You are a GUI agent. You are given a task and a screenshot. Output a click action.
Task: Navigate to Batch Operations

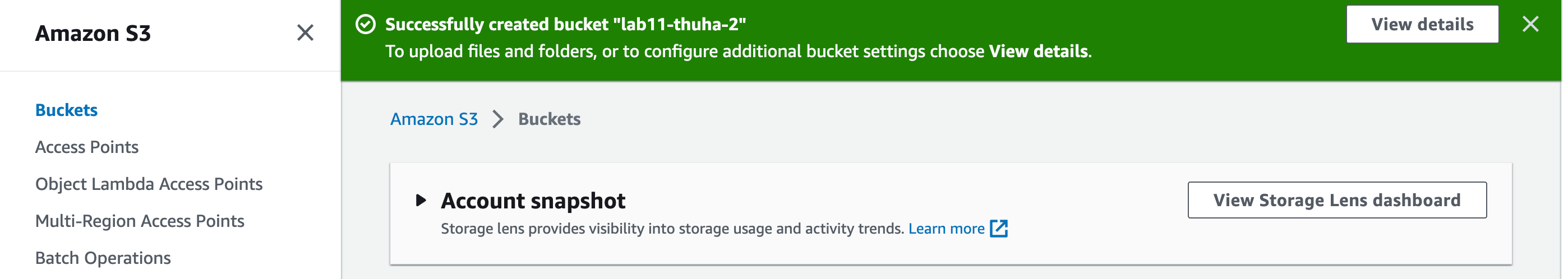pos(103,258)
